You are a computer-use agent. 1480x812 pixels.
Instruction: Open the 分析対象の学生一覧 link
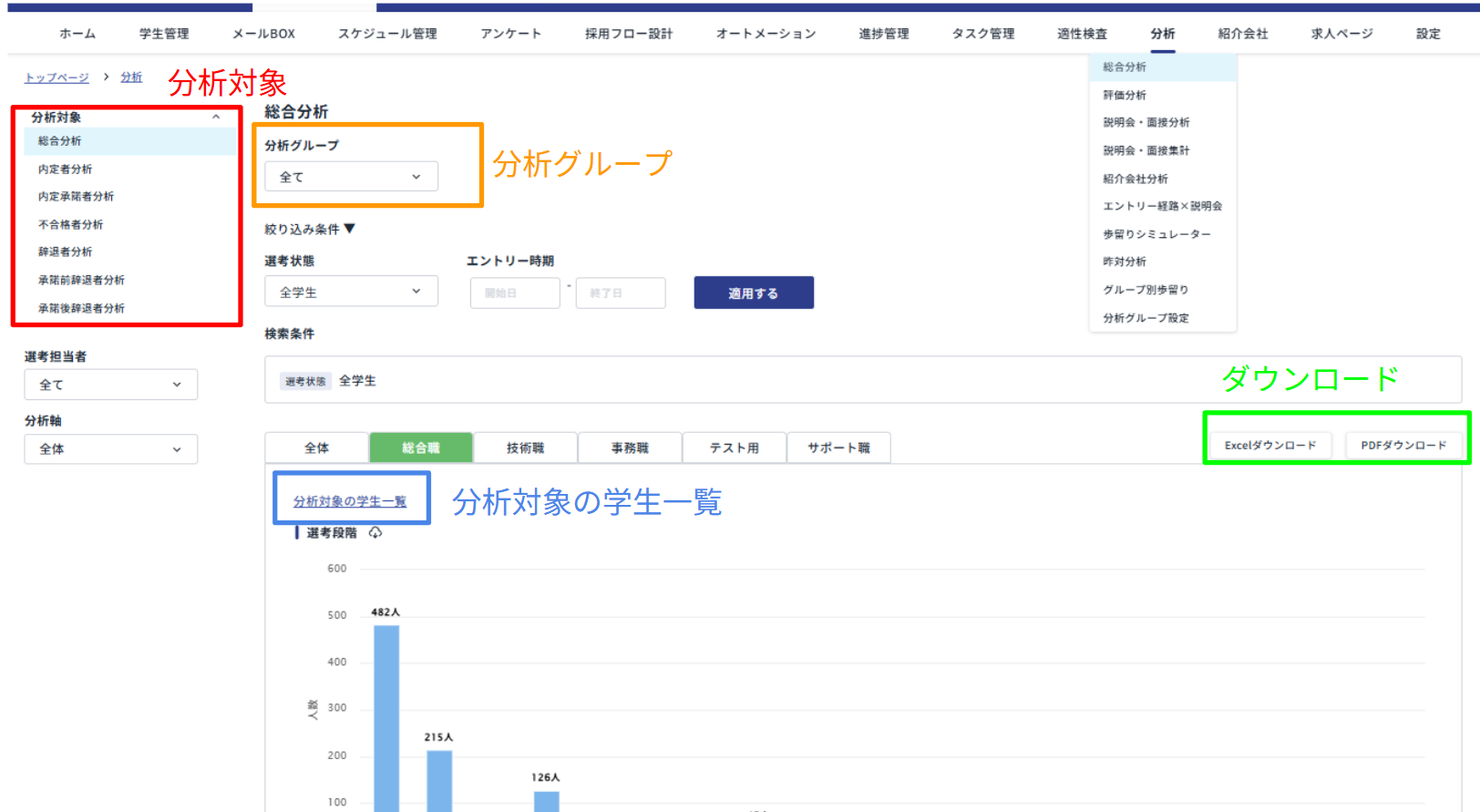[350, 502]
